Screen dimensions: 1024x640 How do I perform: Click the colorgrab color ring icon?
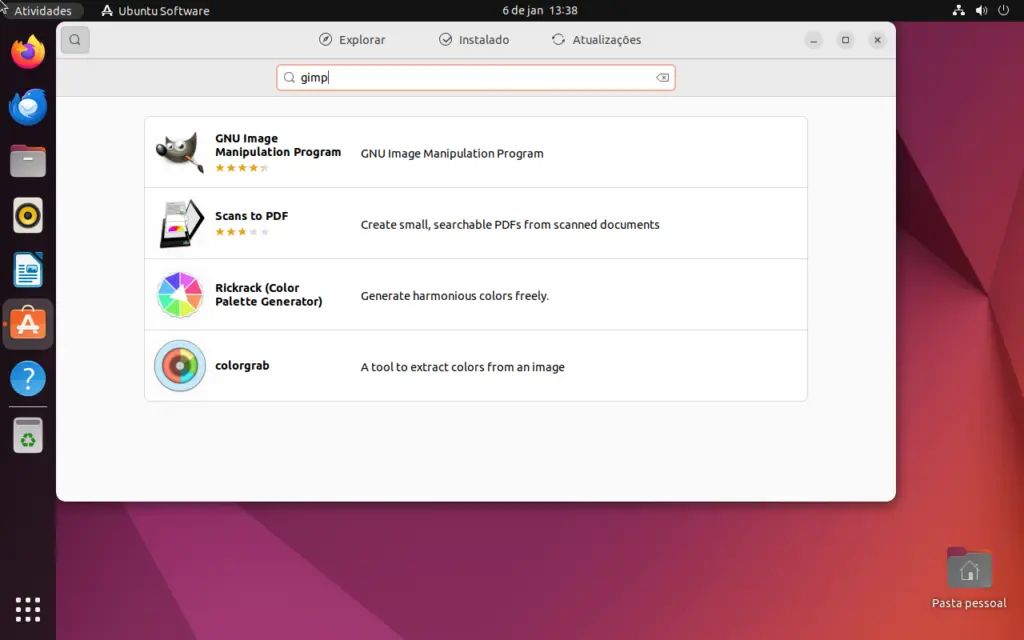click(179, 365)
